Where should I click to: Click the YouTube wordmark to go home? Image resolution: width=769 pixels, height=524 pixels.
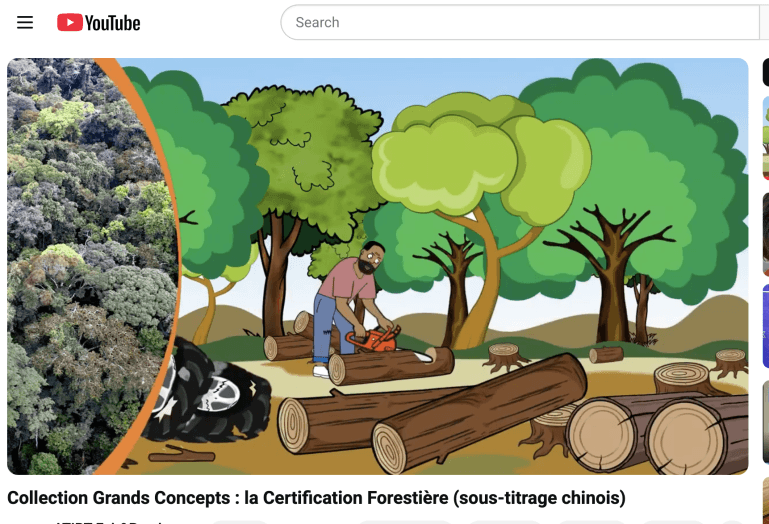pyautogui.click(x=112, y=23)
